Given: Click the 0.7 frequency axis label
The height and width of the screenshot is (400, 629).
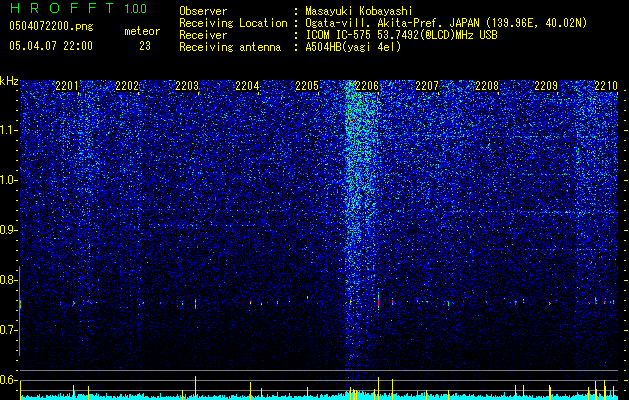Looking at the screenshot, I should point(8,330).
